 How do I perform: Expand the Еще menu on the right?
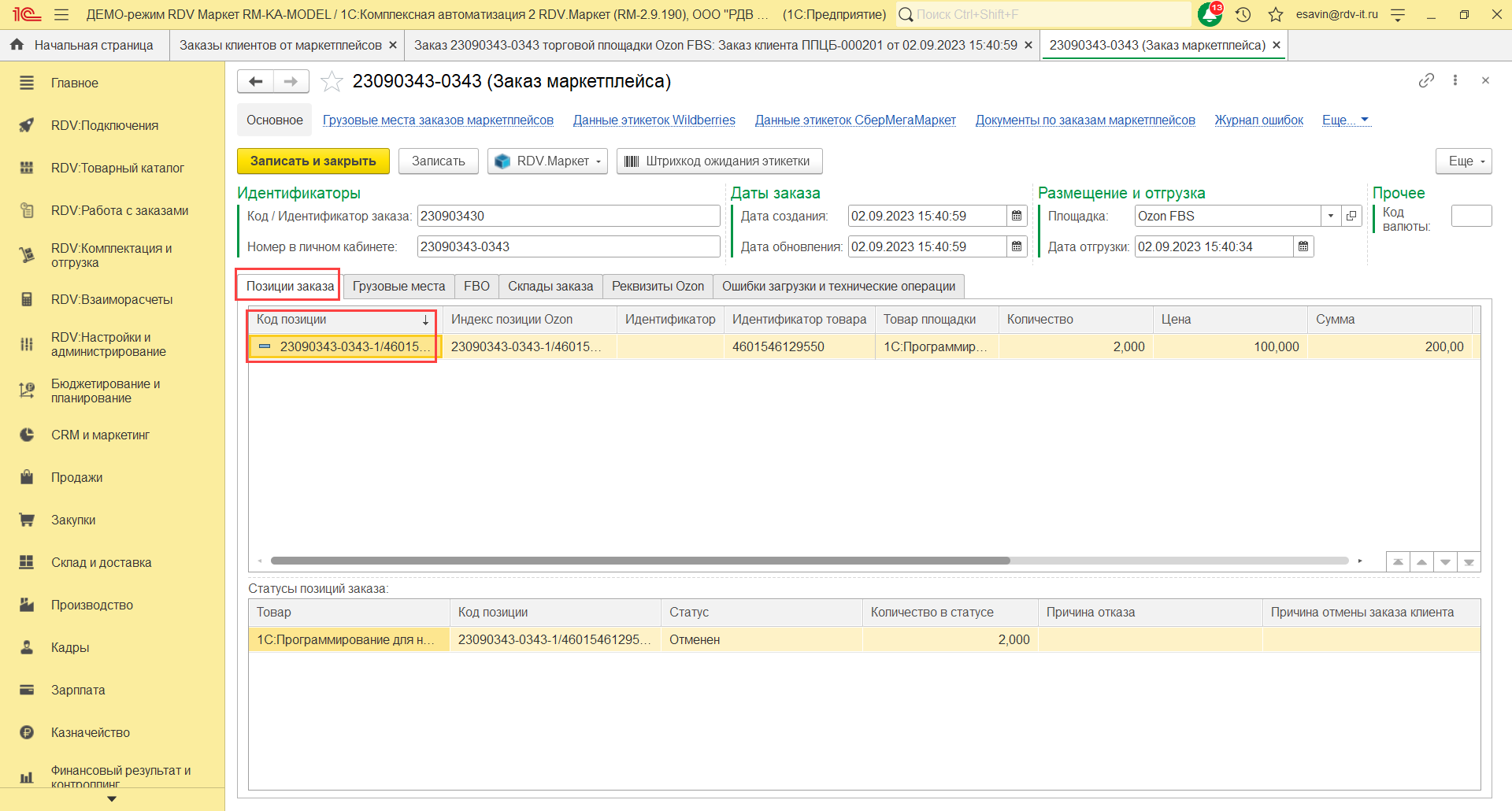pyautogui.click(x=1463, y=161)
